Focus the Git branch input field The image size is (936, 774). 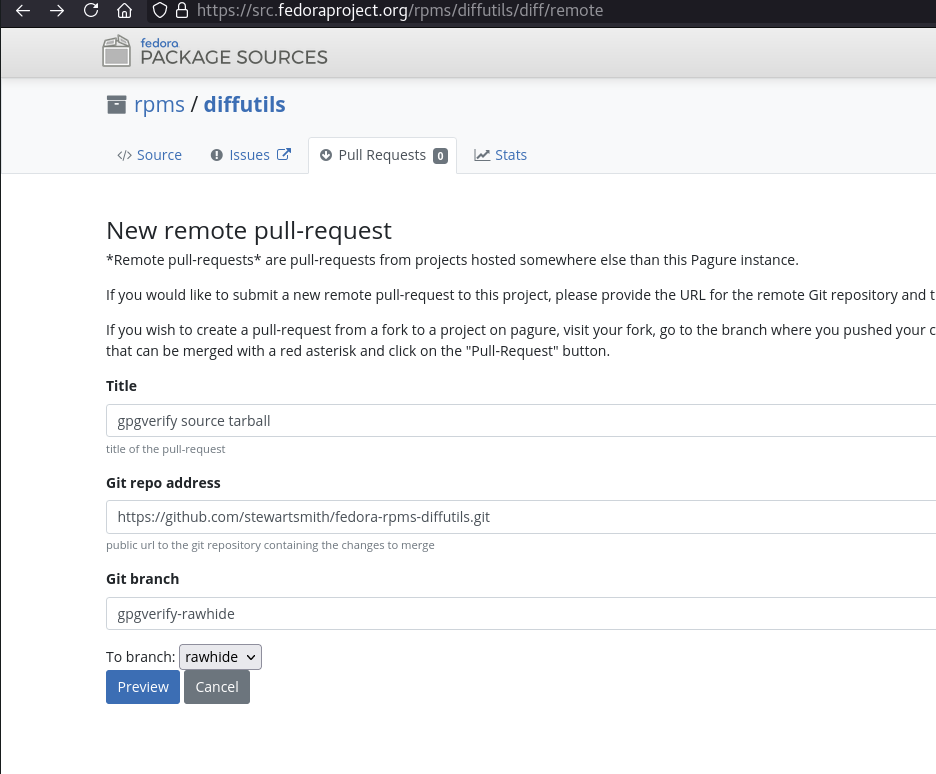pyautogui.click(x=521, y=613)
